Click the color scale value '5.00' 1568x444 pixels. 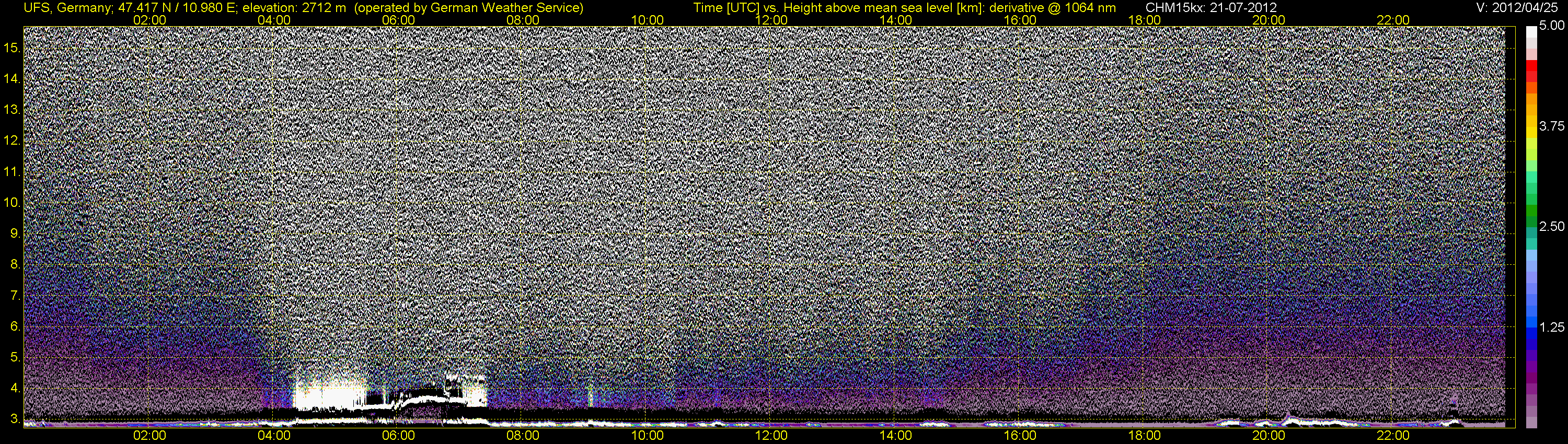tap(1552, 26)
